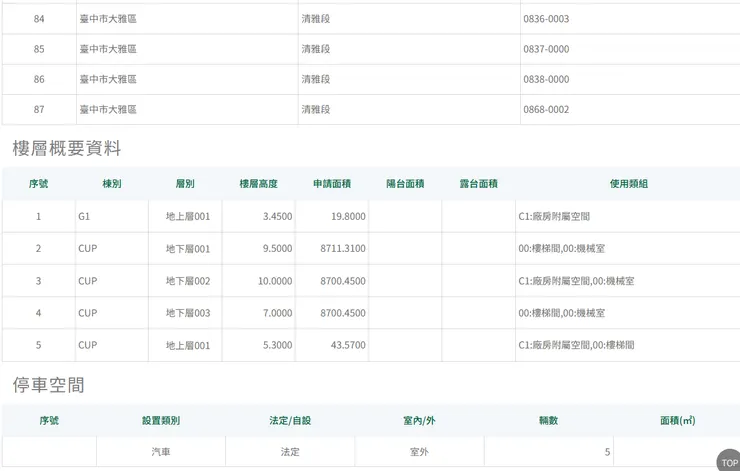Click the 法定/自設 column header
The width and height of the screenshot is (740, 471).
click(x=290, y=421)
